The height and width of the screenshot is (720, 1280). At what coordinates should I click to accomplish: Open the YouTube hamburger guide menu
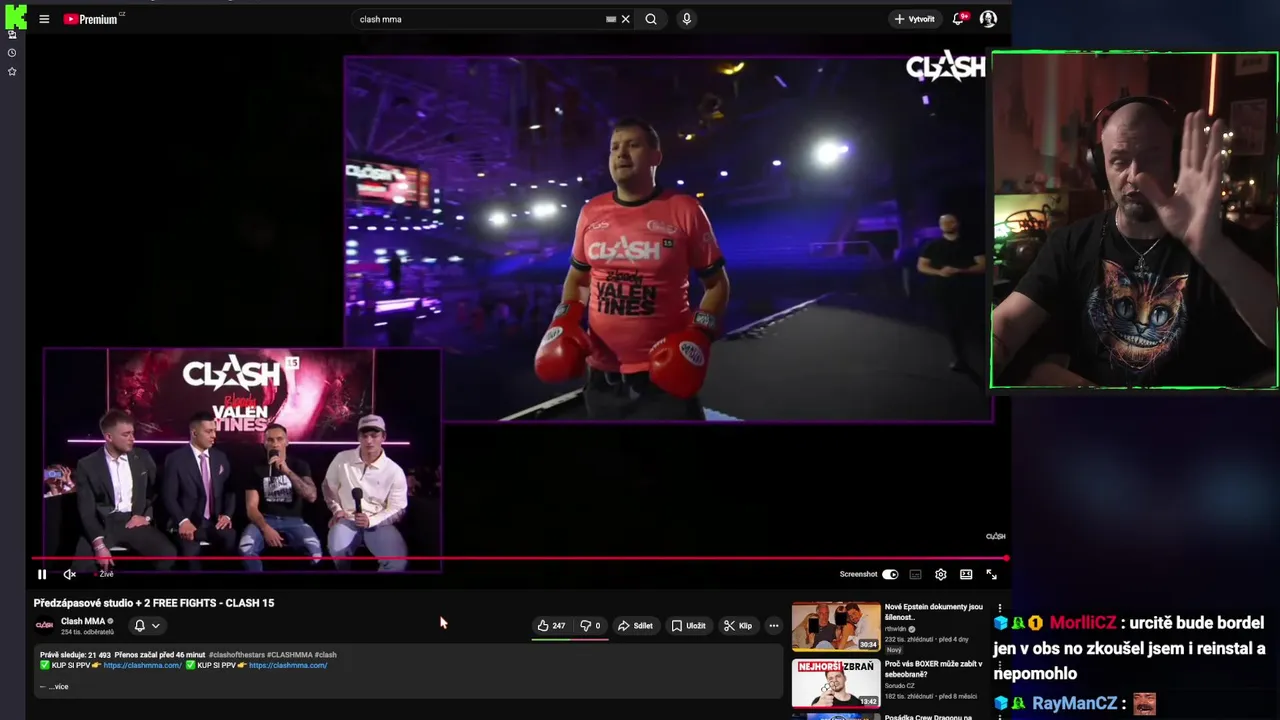[x=44, y=19]
